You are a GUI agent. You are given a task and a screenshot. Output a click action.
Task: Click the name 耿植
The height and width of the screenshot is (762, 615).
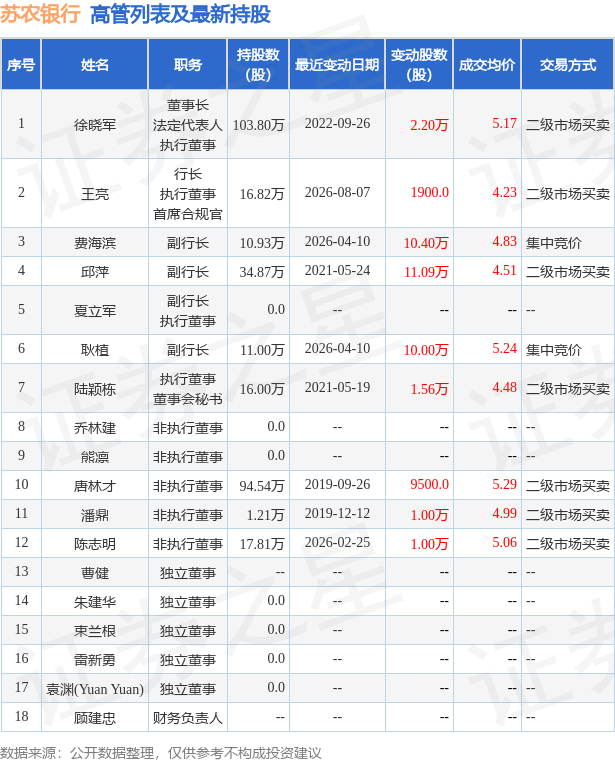[x=95, y=349]
